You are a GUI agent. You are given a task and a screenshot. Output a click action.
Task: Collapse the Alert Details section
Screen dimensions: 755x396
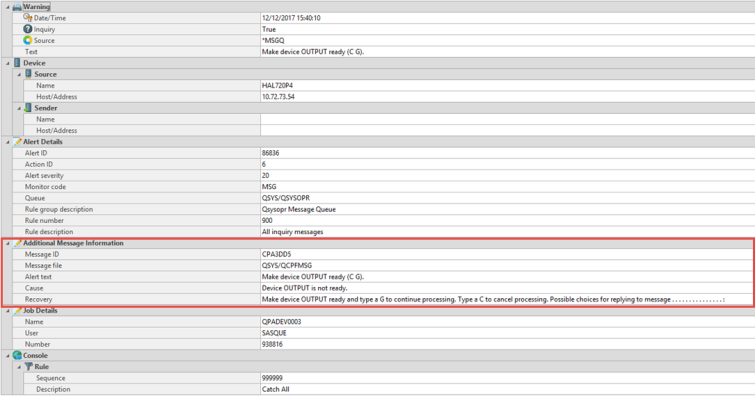pos(7,142)
